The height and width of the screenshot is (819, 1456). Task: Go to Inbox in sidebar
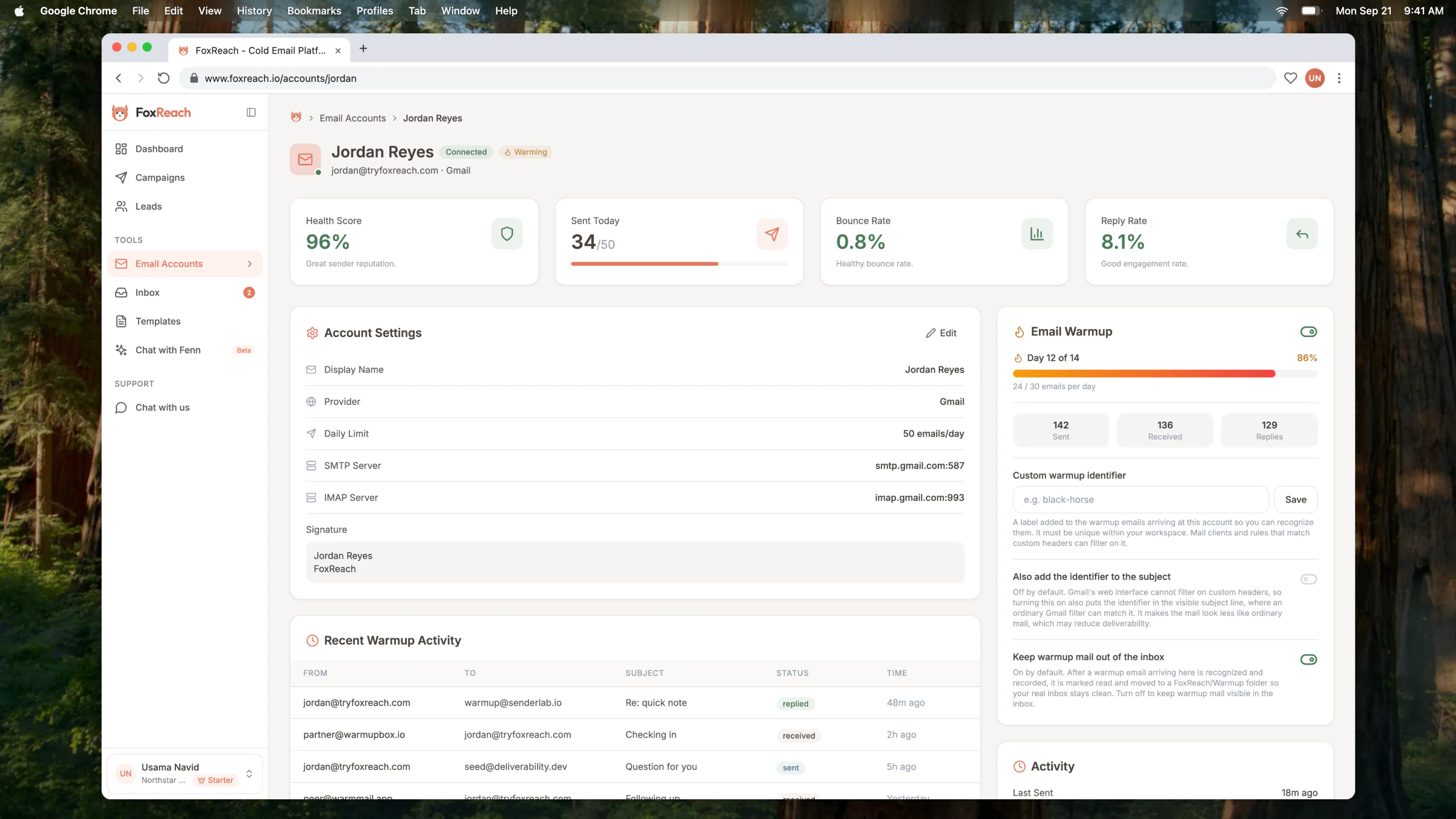click(x=185, y=293)
